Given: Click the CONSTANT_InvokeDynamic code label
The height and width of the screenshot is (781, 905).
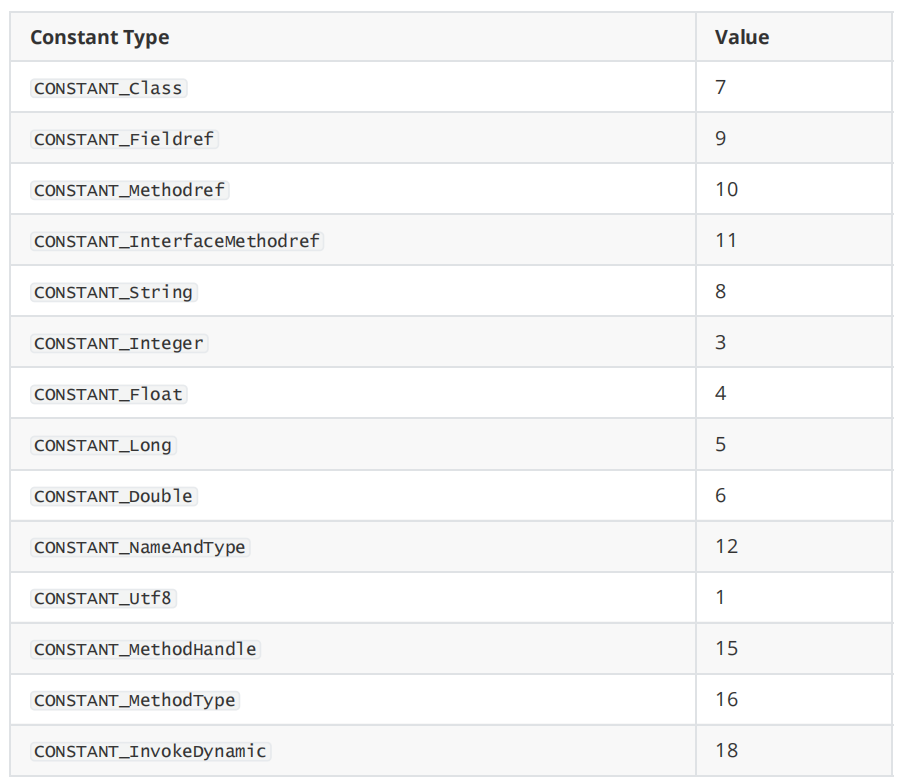Looking at the screenshot, I should (150, 751).
